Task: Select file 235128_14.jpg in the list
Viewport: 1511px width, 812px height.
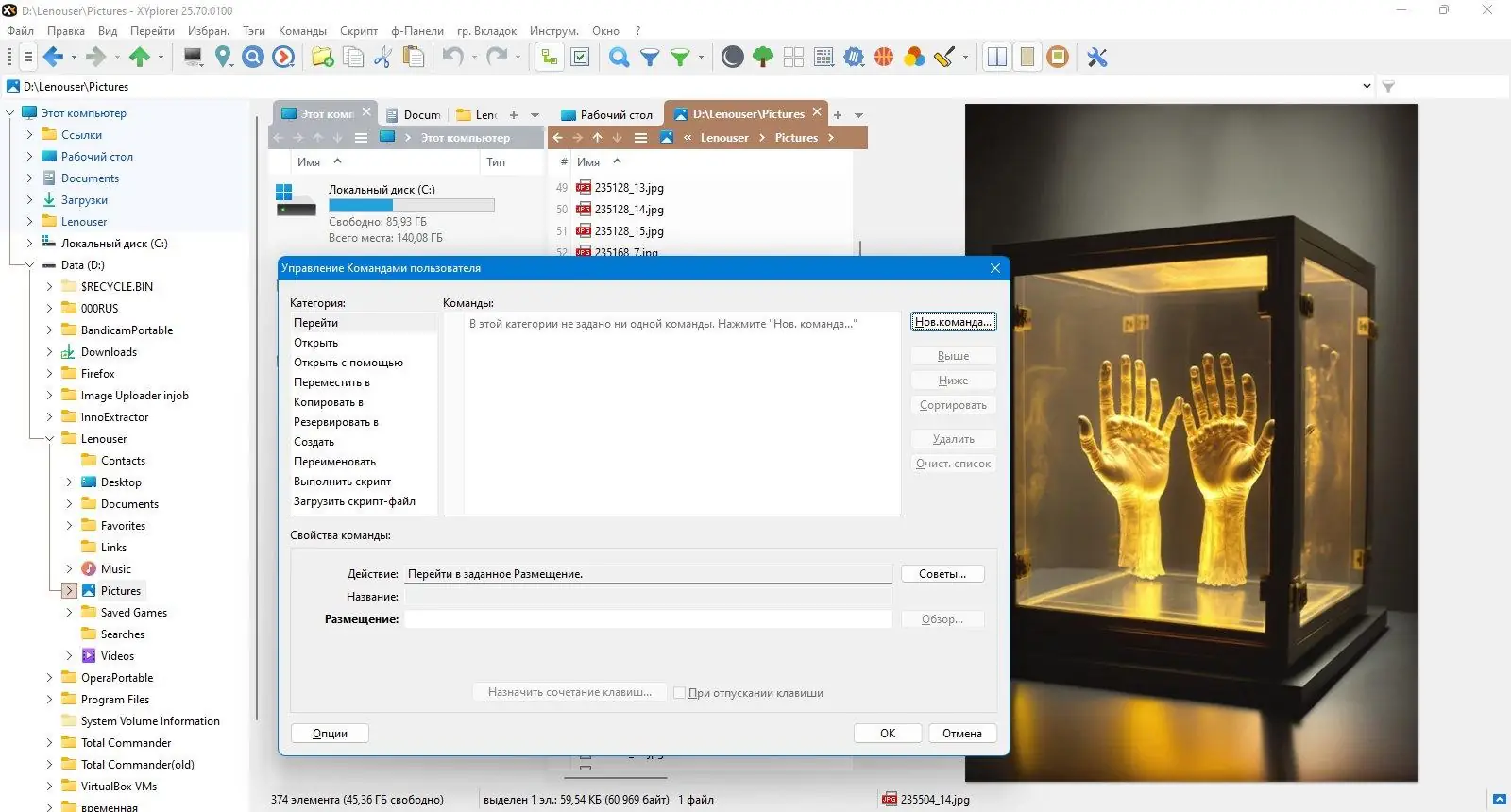Action: coord(629,210)
